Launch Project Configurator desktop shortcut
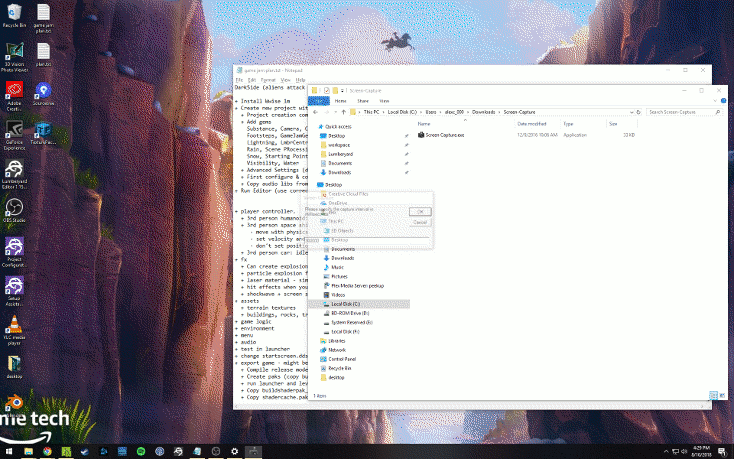Screen dimensions: 734x459 pyautogui.click(x=14, y=252)
